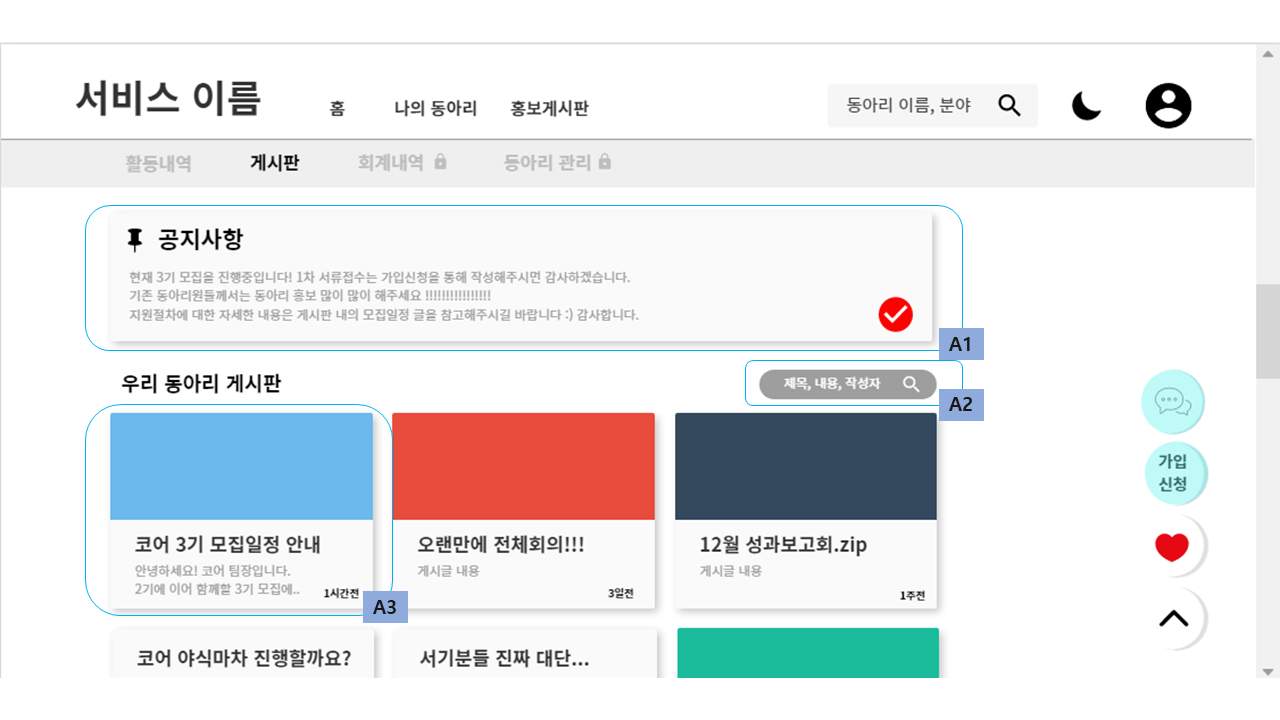This screenshot has width=1280, height=720.
Task: Click the dark navy post thumbnail
Action: point(806,466)
